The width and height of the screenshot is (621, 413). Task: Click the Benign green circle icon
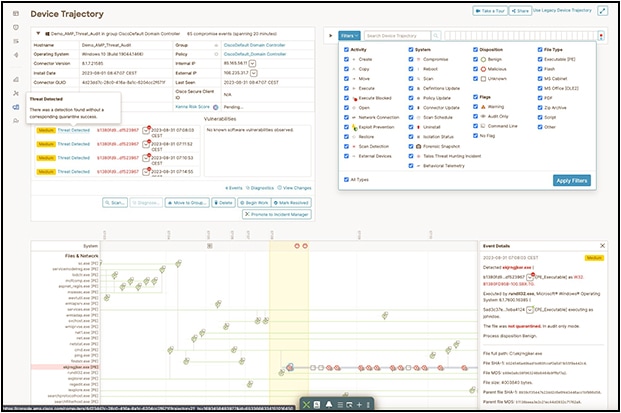tap(483, 59)
